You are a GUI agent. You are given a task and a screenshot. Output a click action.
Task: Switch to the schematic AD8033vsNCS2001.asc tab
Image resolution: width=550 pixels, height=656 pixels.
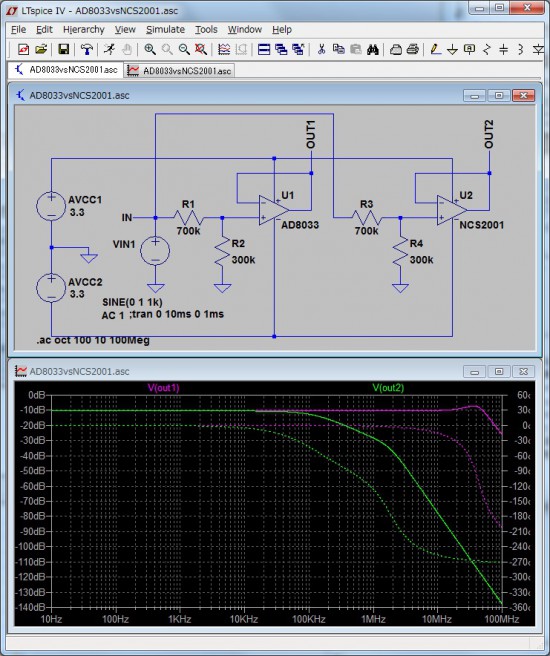(x=66, y=70)
